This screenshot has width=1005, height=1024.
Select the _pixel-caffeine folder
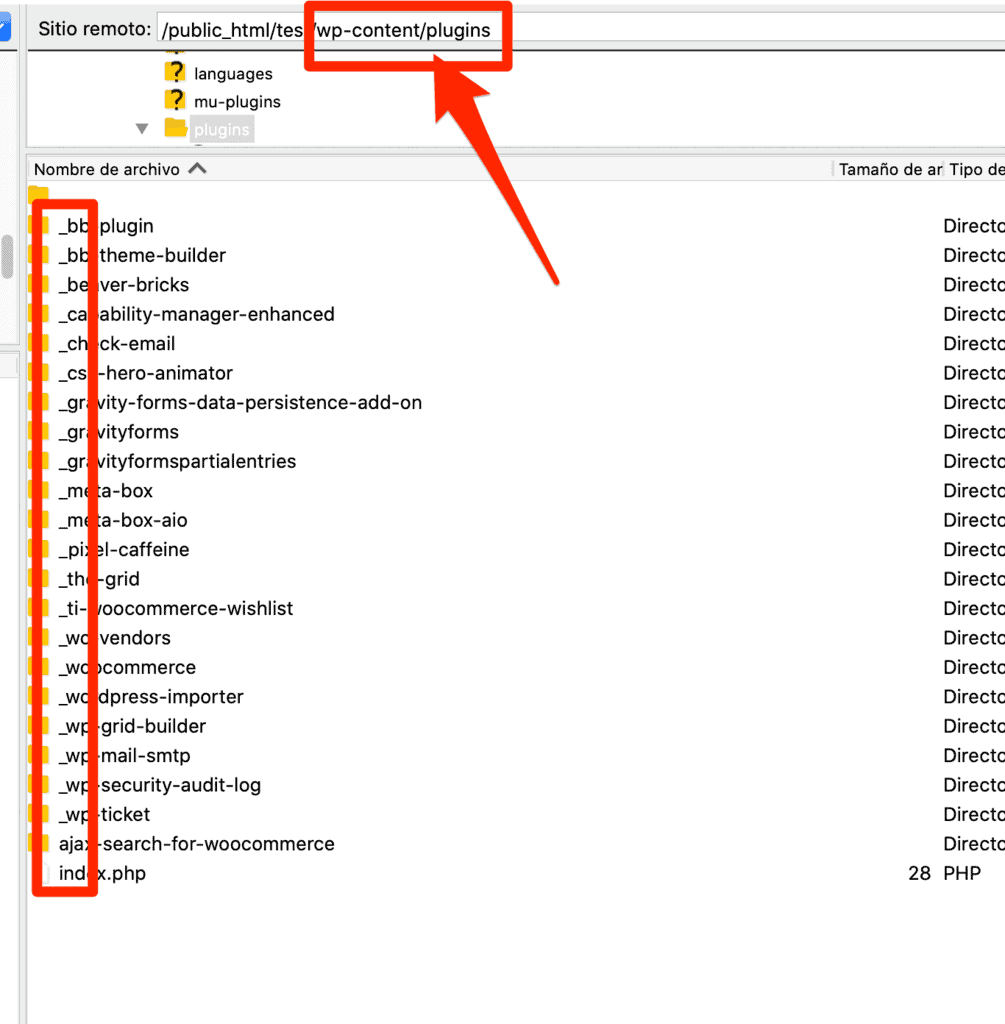pos(123,549)
